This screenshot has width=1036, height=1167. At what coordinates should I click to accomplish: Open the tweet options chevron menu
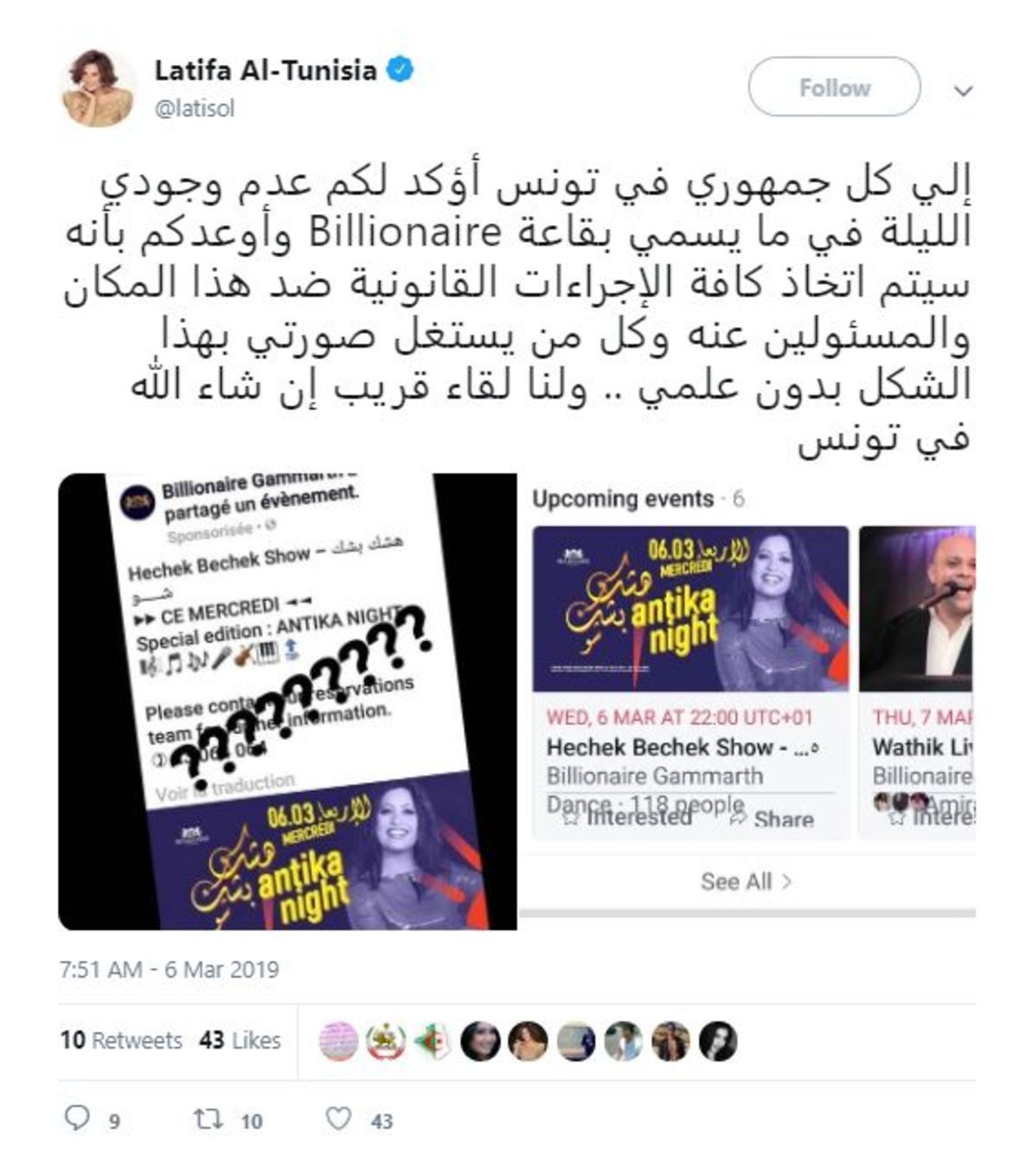(x=963, y=90)
